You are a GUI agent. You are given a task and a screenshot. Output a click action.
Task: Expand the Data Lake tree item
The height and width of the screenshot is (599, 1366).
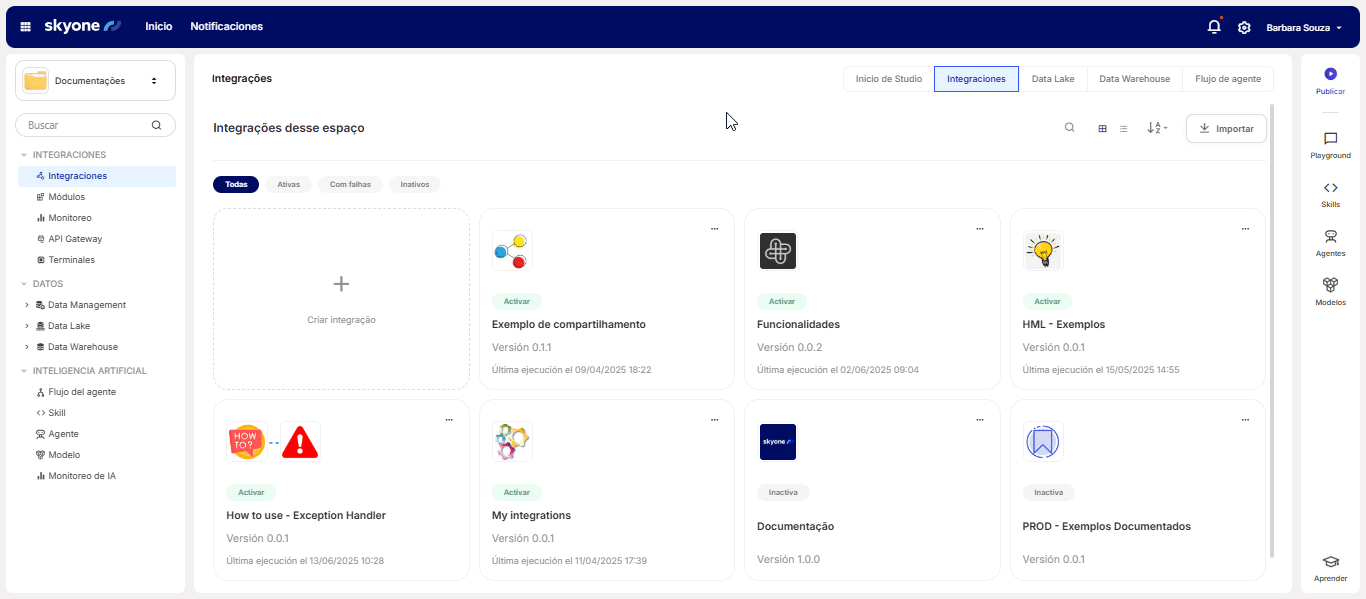tap(27, 326)
